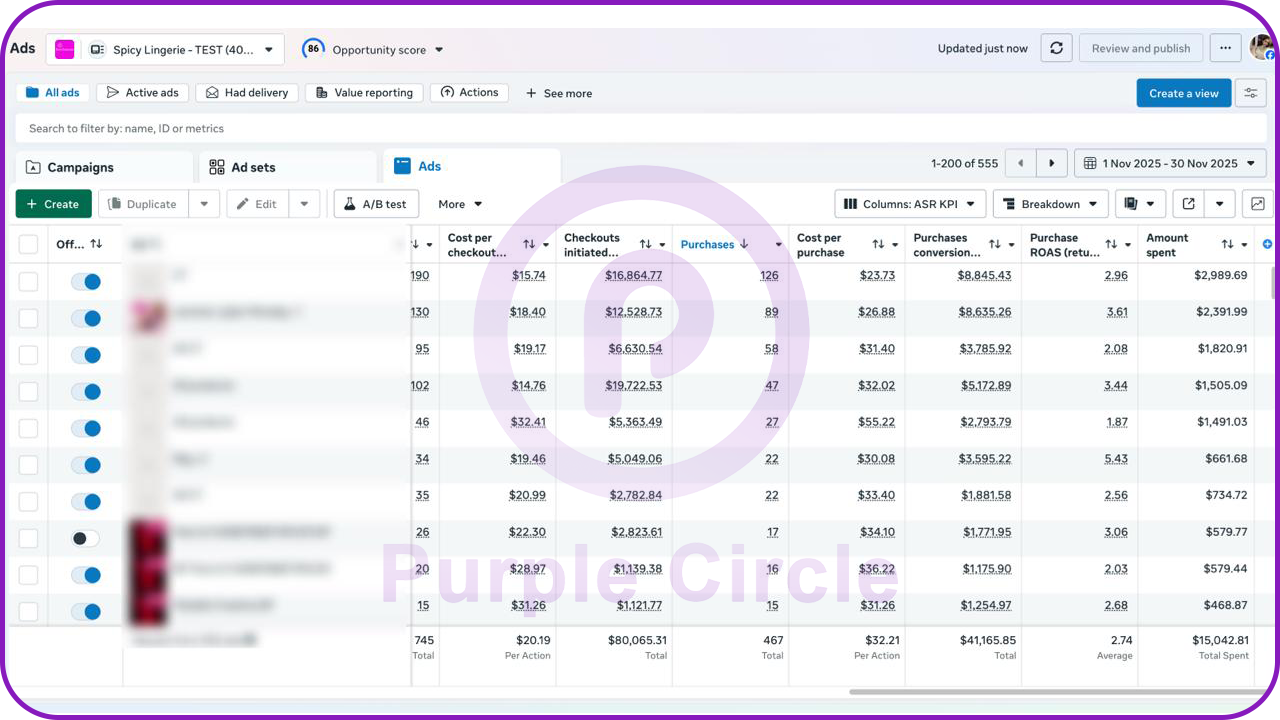The image size is (1280, 720).
Task: Switch to the Campaigns tab
Action: pyautogui.click(x=80, y=167)
